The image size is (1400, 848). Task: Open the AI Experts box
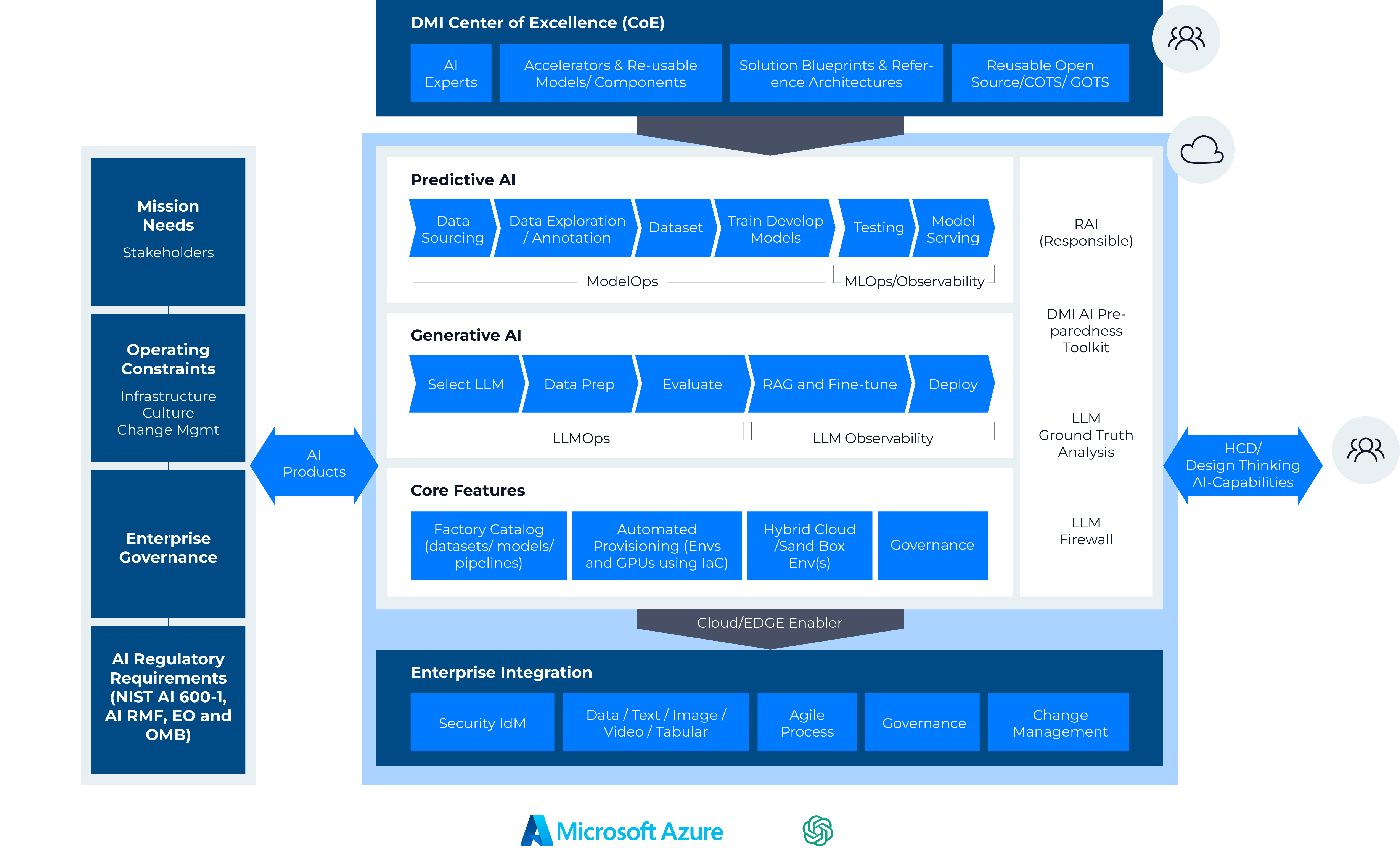coord(451,73)
